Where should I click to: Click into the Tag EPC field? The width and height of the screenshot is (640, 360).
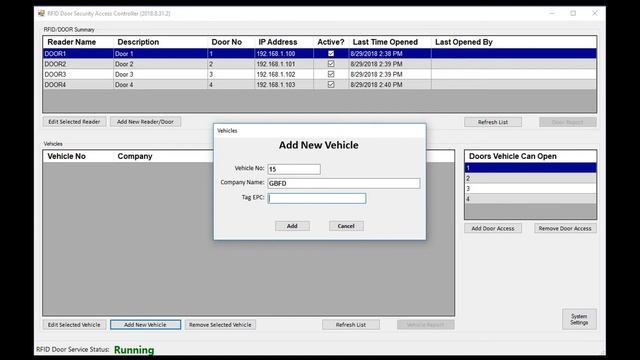(x=317, y=198)
